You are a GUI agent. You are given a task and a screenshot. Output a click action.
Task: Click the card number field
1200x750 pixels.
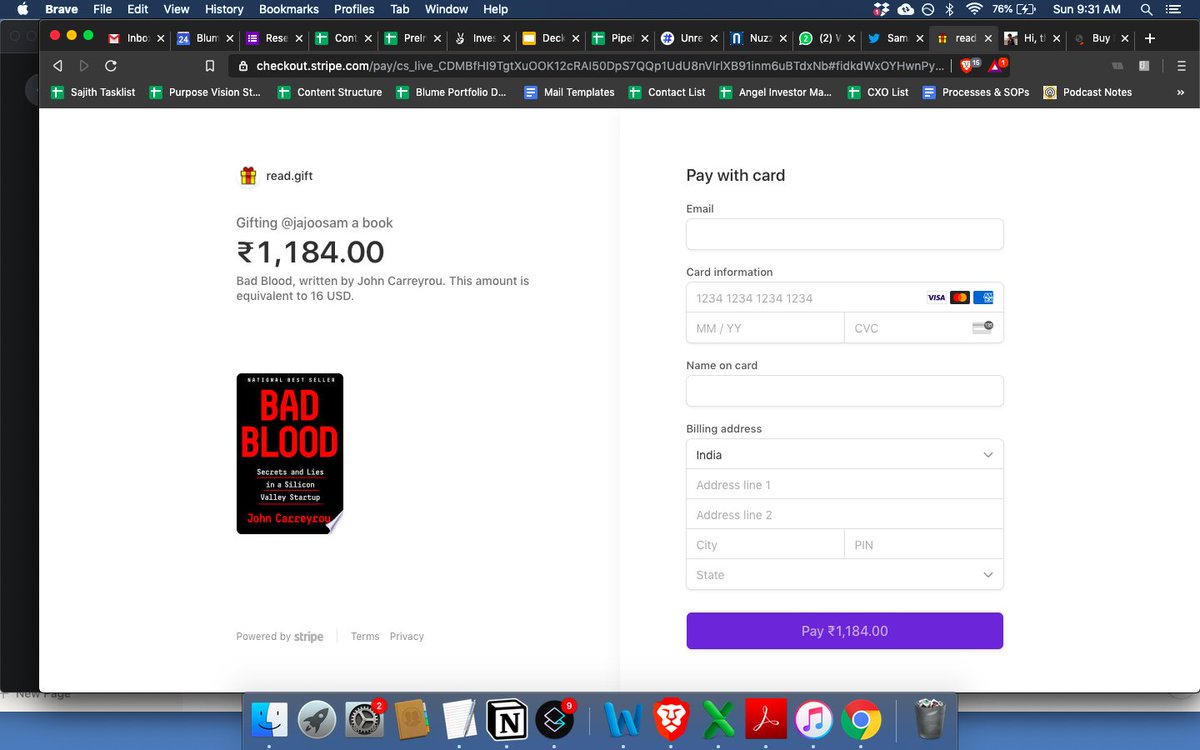[x=844, y=298]
